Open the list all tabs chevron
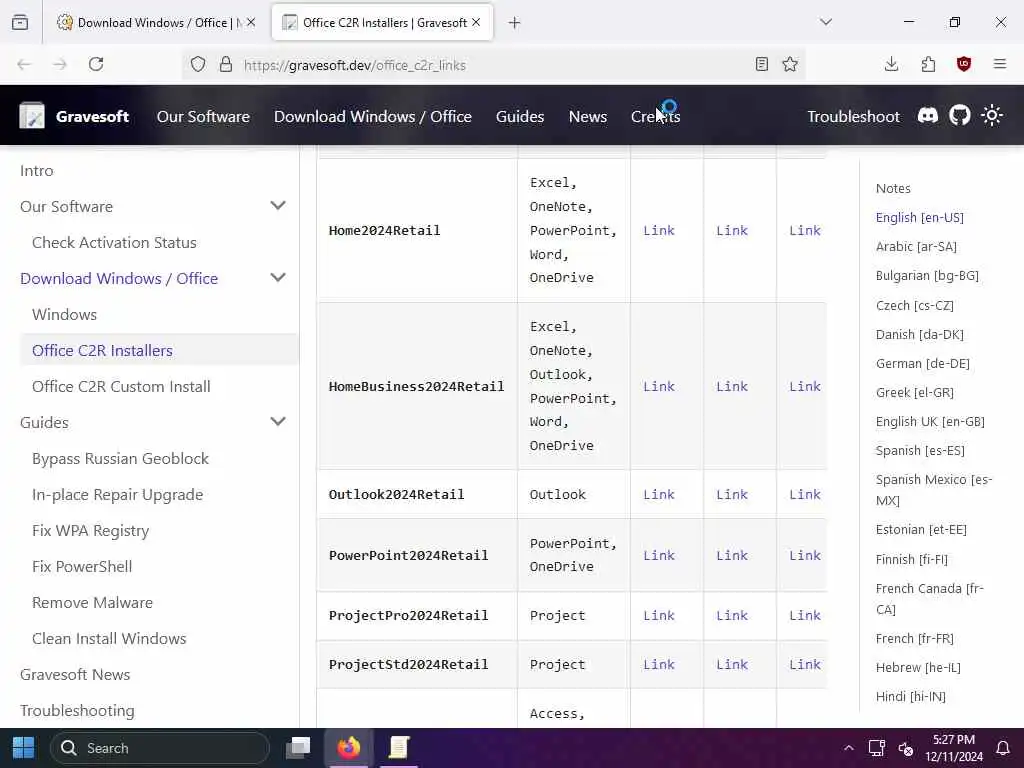This screenshot has height=768, width=1024. 826,22
